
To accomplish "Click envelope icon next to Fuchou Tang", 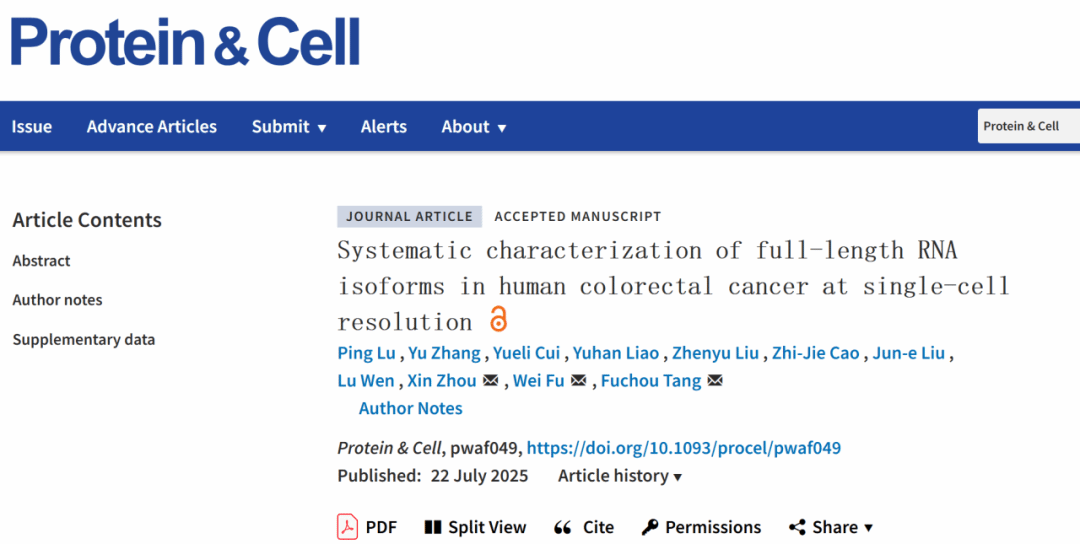I will 715,381.
